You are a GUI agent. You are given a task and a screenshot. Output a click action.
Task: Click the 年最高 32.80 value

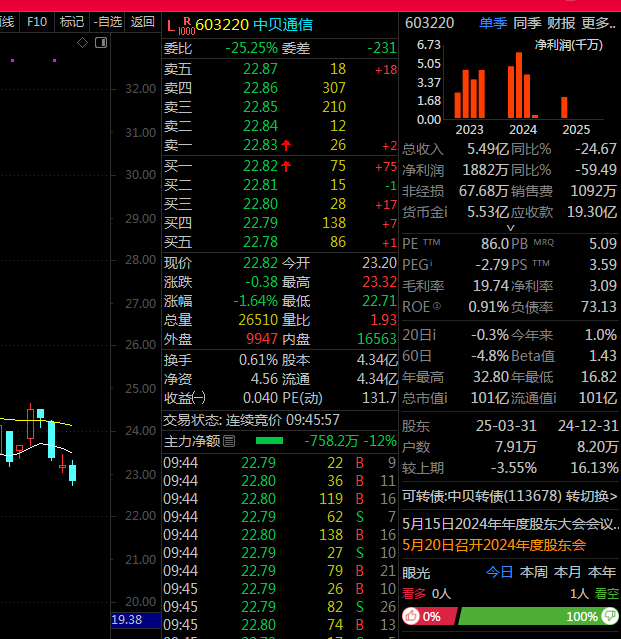[491, 377]
